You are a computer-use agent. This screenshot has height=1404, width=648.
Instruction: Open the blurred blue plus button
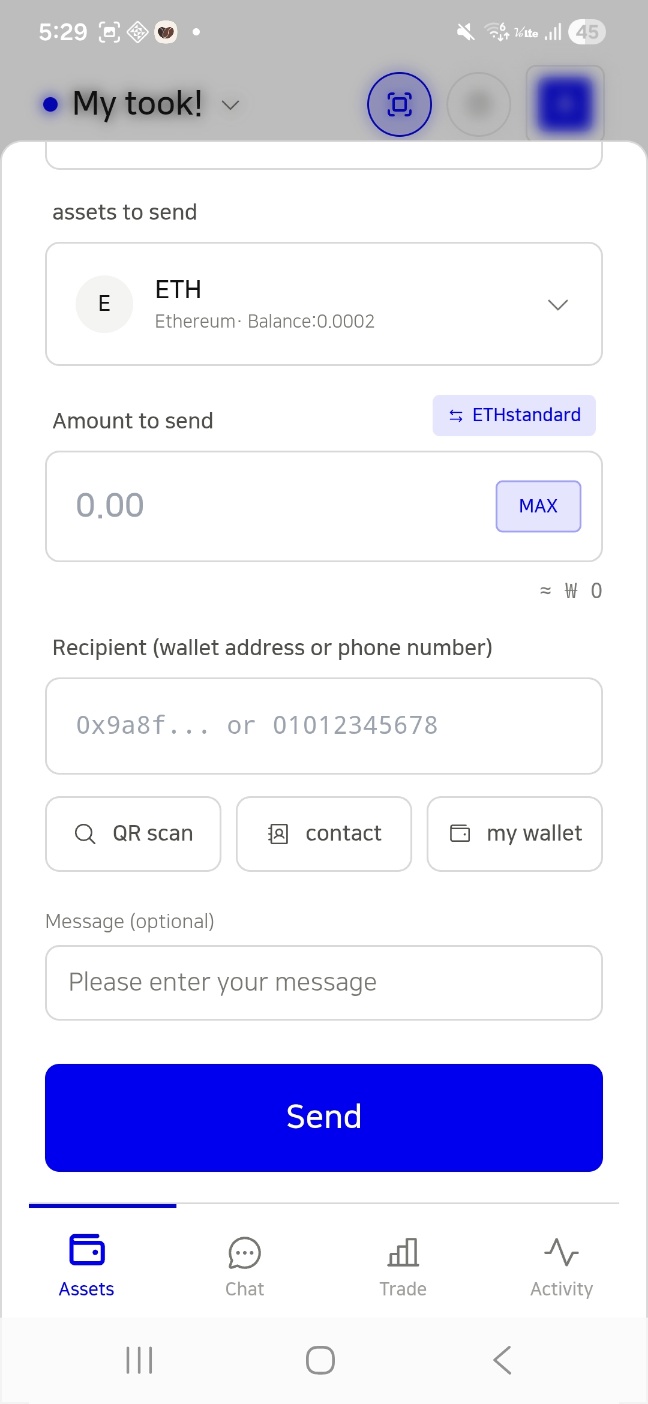click(x=565, y=103)
